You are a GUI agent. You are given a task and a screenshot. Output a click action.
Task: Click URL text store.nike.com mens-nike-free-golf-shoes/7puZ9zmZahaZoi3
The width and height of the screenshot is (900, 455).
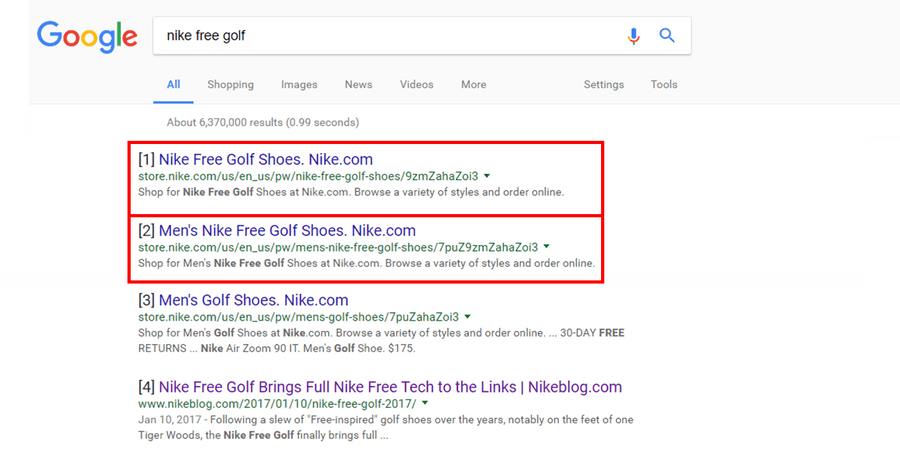pyautogui.click(x=338, y=247)
